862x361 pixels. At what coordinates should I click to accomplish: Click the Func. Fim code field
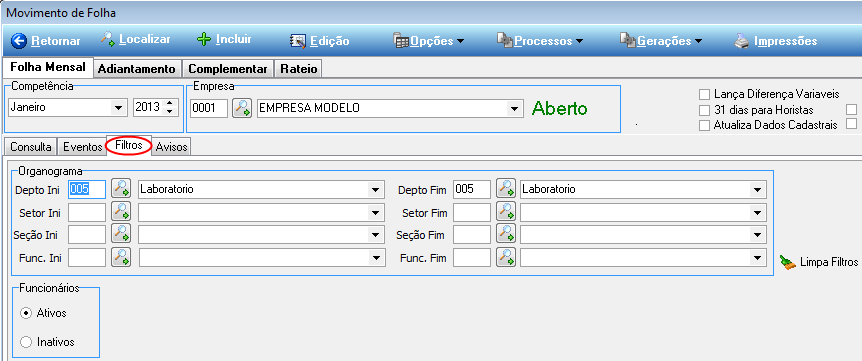click(472, 257)
